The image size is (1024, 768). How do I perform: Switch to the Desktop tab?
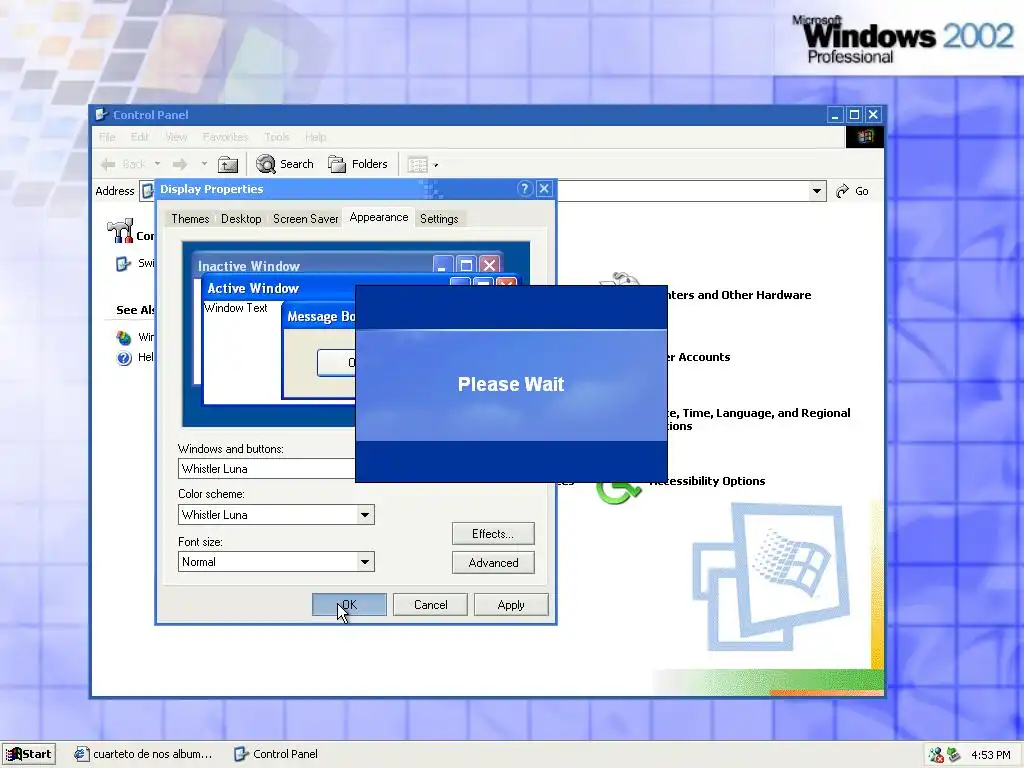241,219
